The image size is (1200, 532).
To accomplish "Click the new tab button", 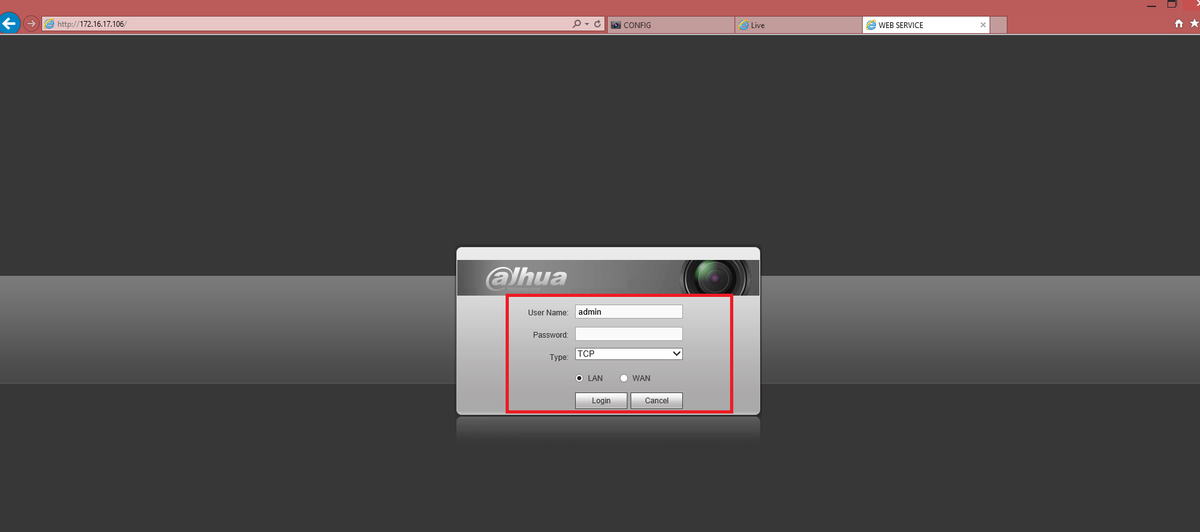I will pos(1000,24).
